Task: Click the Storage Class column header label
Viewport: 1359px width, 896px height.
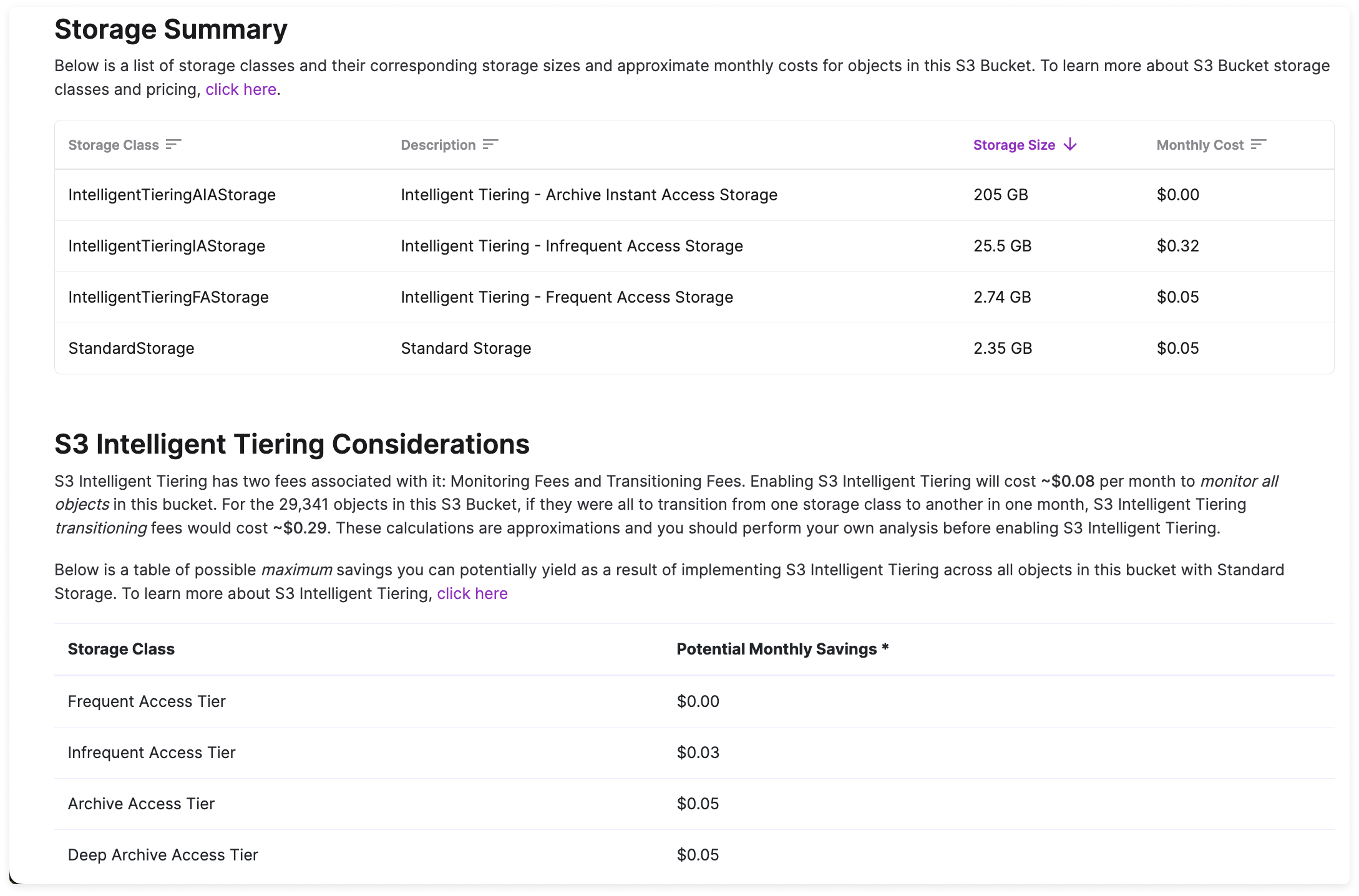Action: coord(114,145)
